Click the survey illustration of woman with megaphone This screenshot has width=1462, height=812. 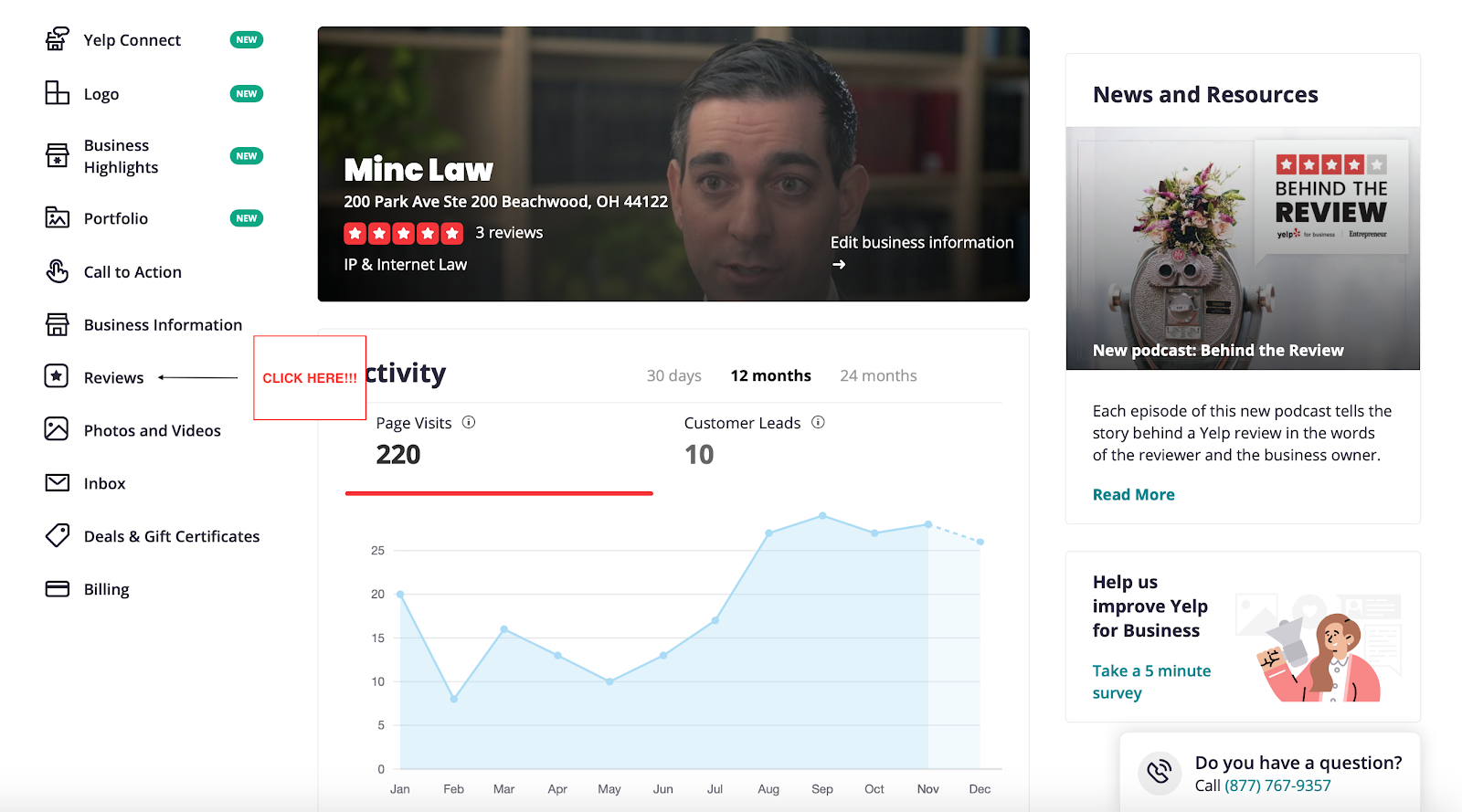pos(1319,647)
